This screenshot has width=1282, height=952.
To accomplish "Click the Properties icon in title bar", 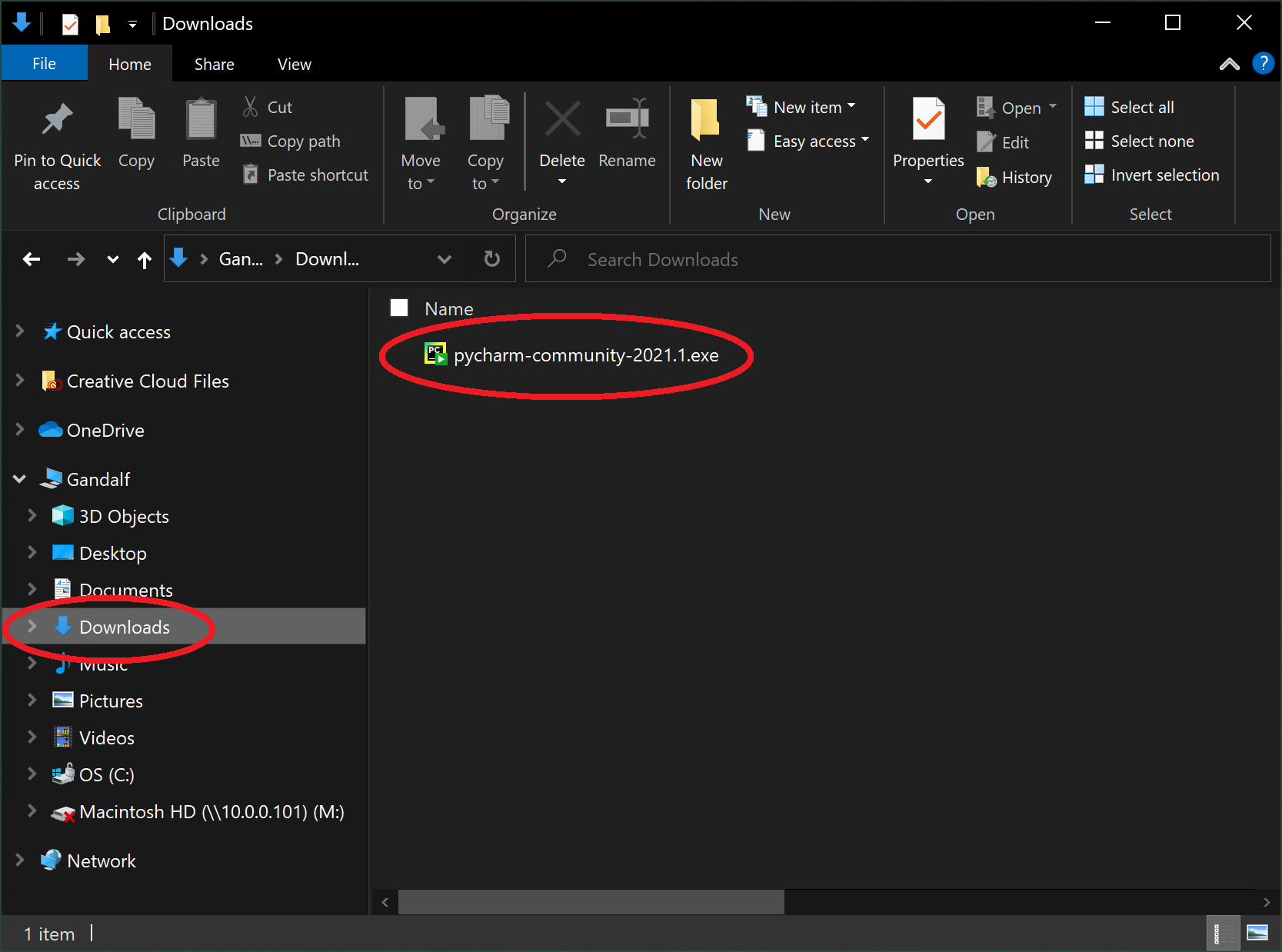I will tap(70, 24).
